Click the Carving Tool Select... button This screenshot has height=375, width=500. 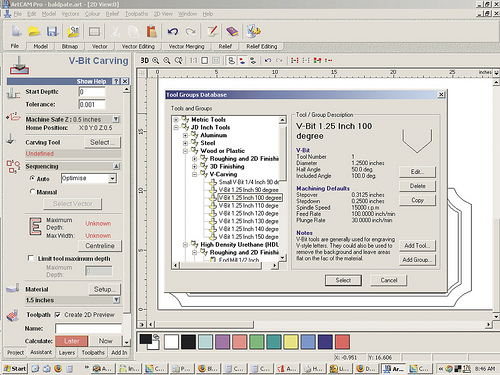coord(102,142)
